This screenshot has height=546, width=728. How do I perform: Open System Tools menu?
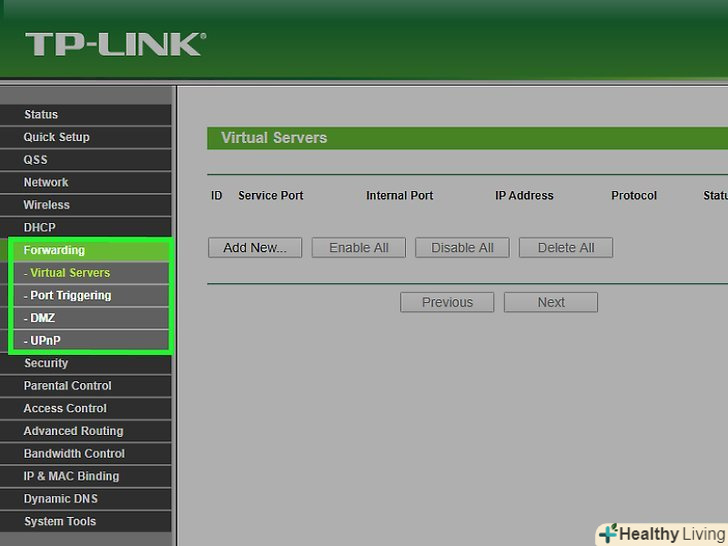85,521
